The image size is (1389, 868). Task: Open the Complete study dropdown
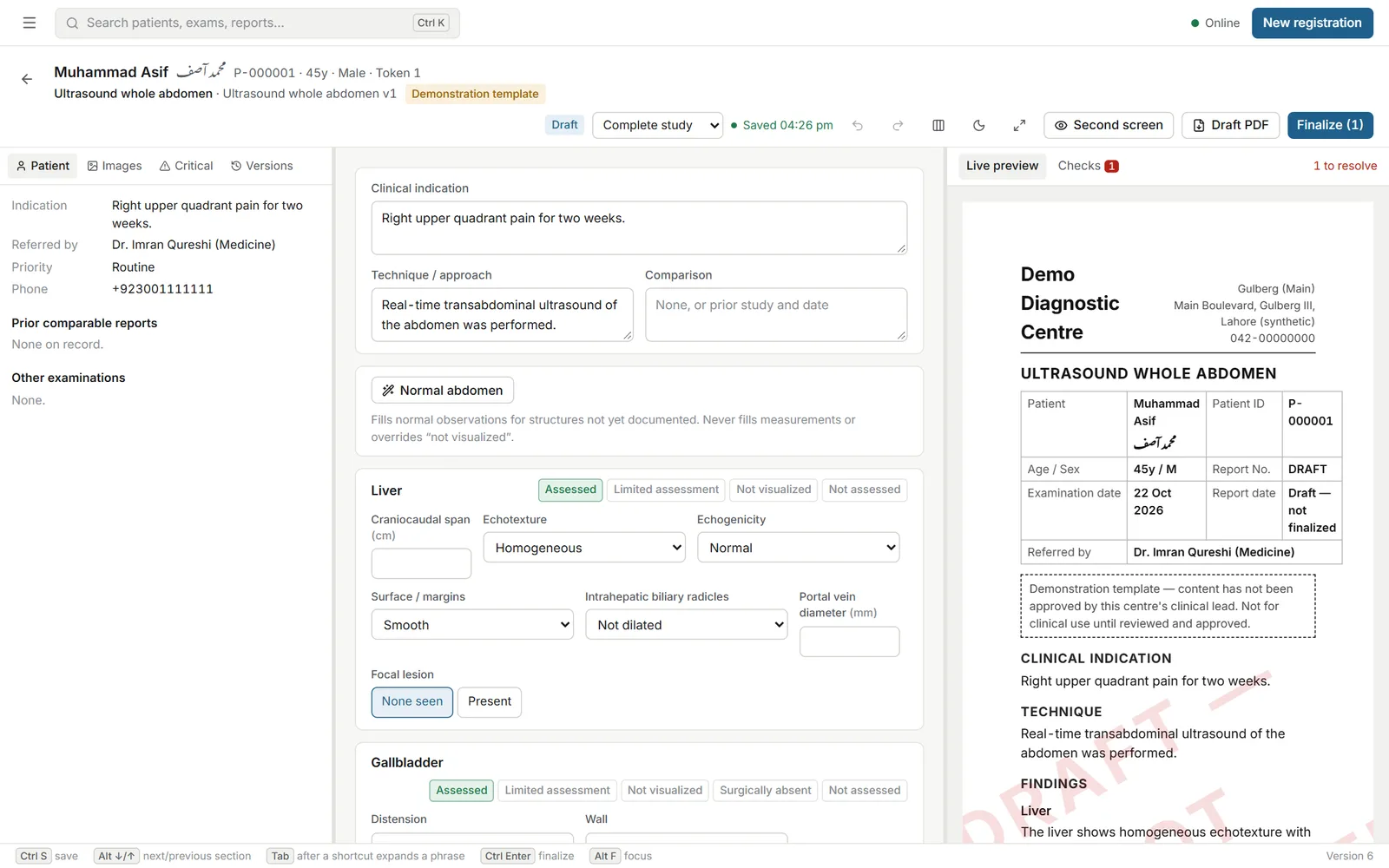(657, 125)
